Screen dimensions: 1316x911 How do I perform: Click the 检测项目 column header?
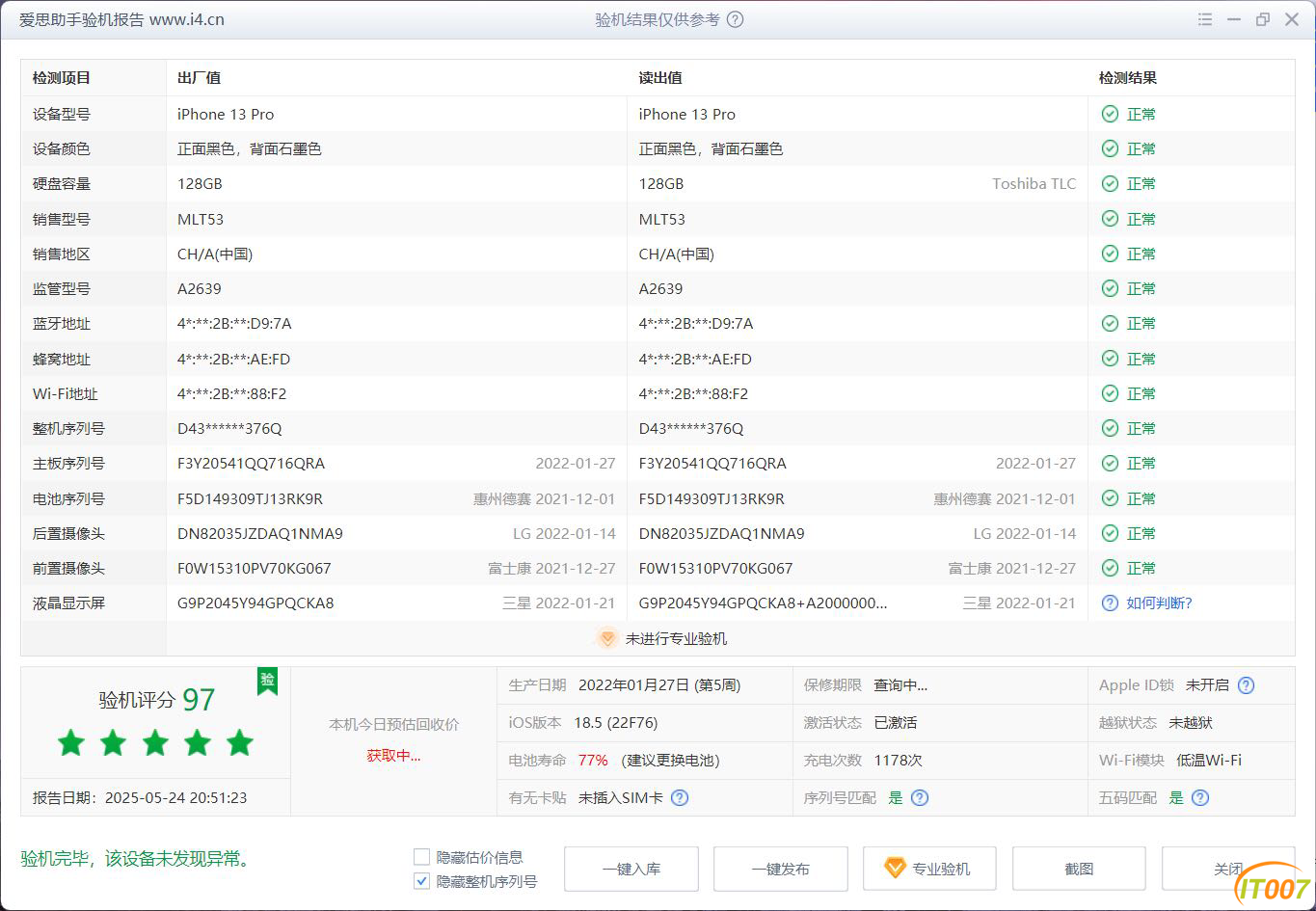[61, 78]
